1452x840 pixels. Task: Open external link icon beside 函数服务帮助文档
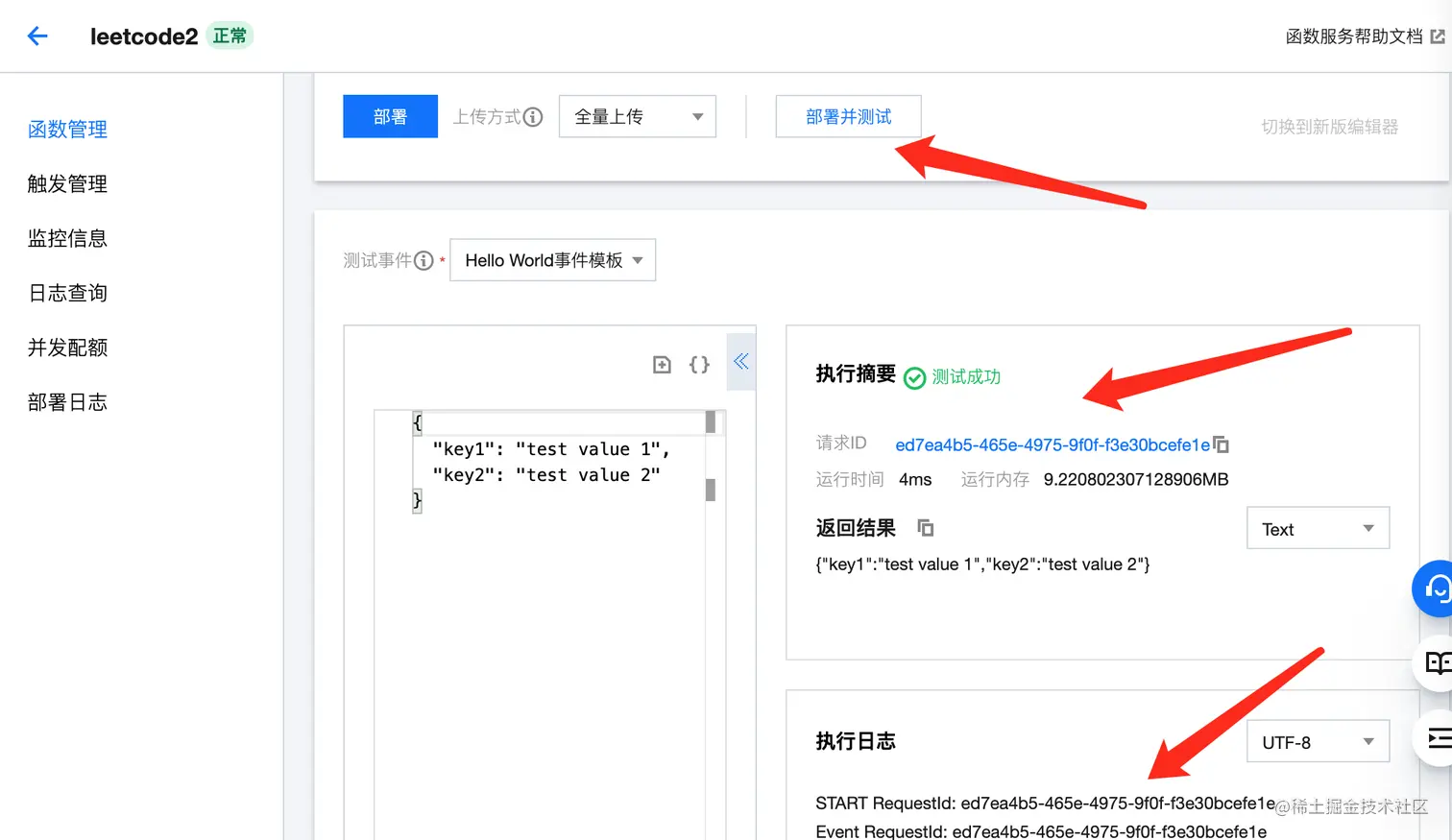pos(1438,36)
